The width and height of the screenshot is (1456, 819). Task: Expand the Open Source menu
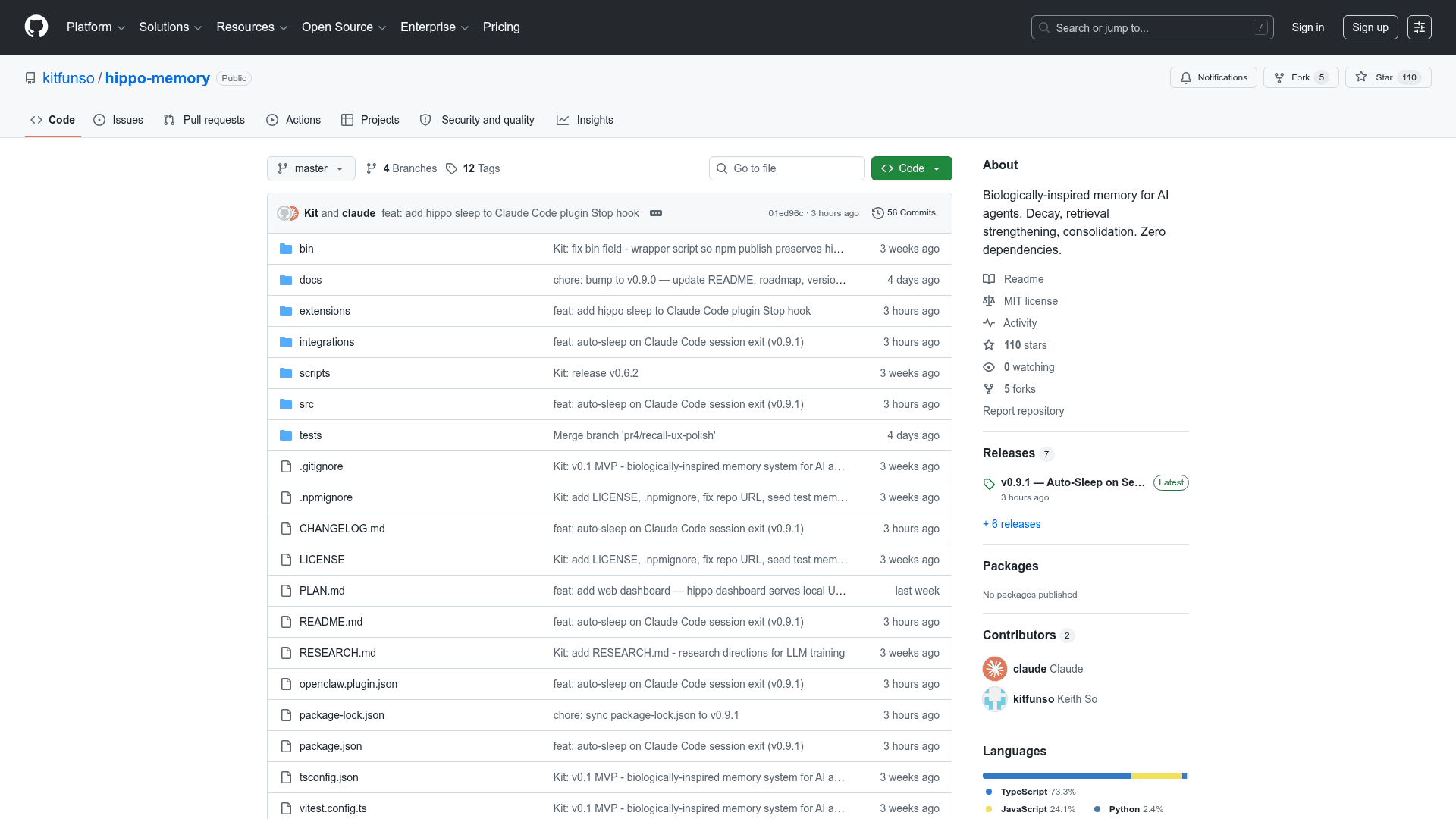(344, 27)
